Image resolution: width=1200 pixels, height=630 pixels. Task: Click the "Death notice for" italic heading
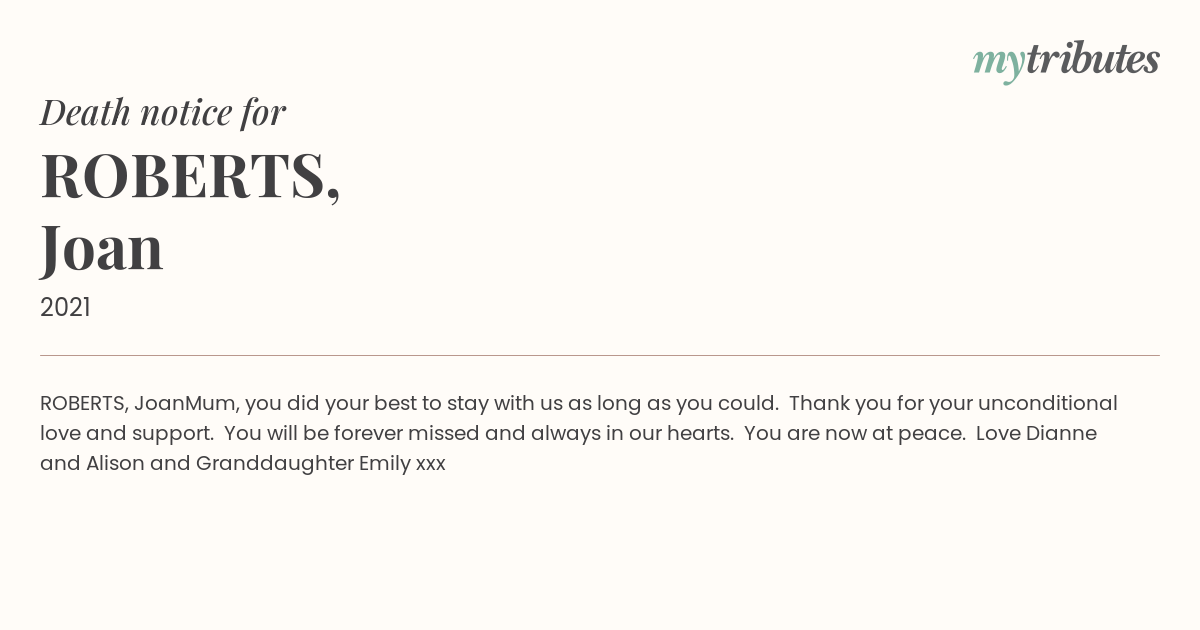[163, 112]
